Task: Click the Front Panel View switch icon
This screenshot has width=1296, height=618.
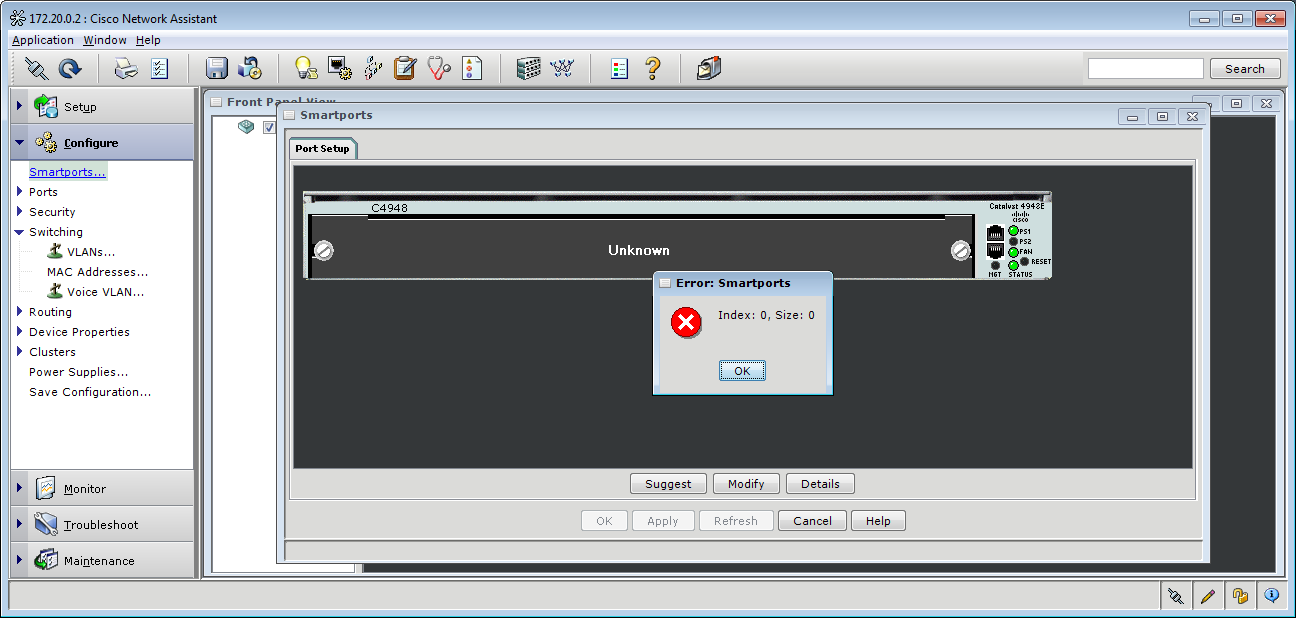Action: pos(529,68)
